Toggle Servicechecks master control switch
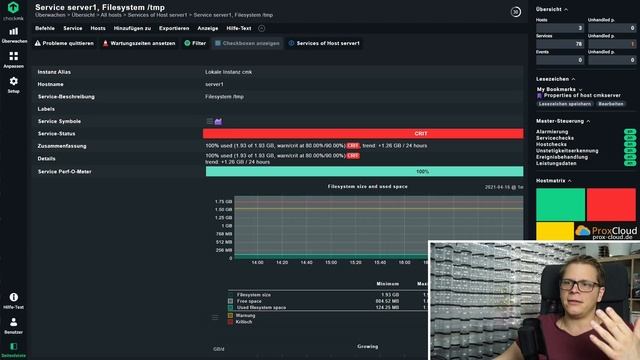Screen dimensions: 640x360 629,138
